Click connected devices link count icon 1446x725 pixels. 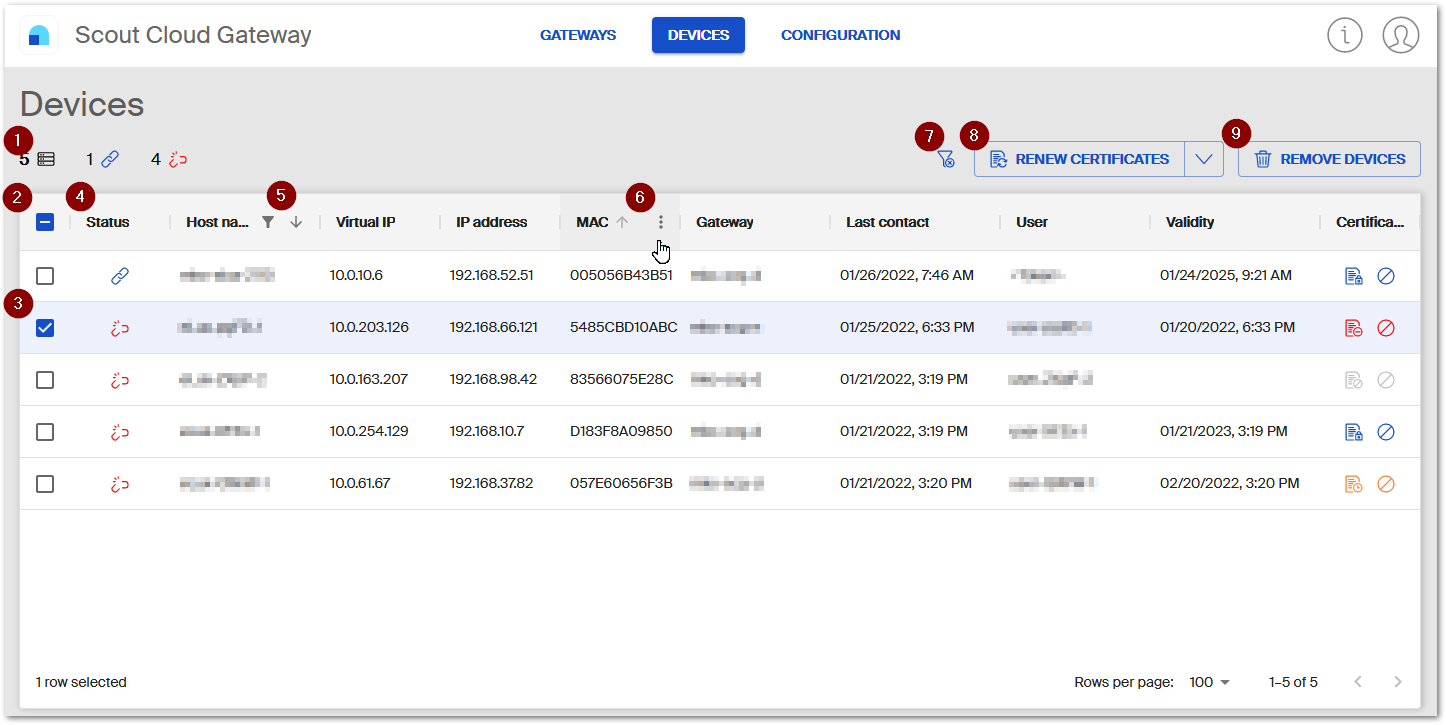click(x=110, y=159)
